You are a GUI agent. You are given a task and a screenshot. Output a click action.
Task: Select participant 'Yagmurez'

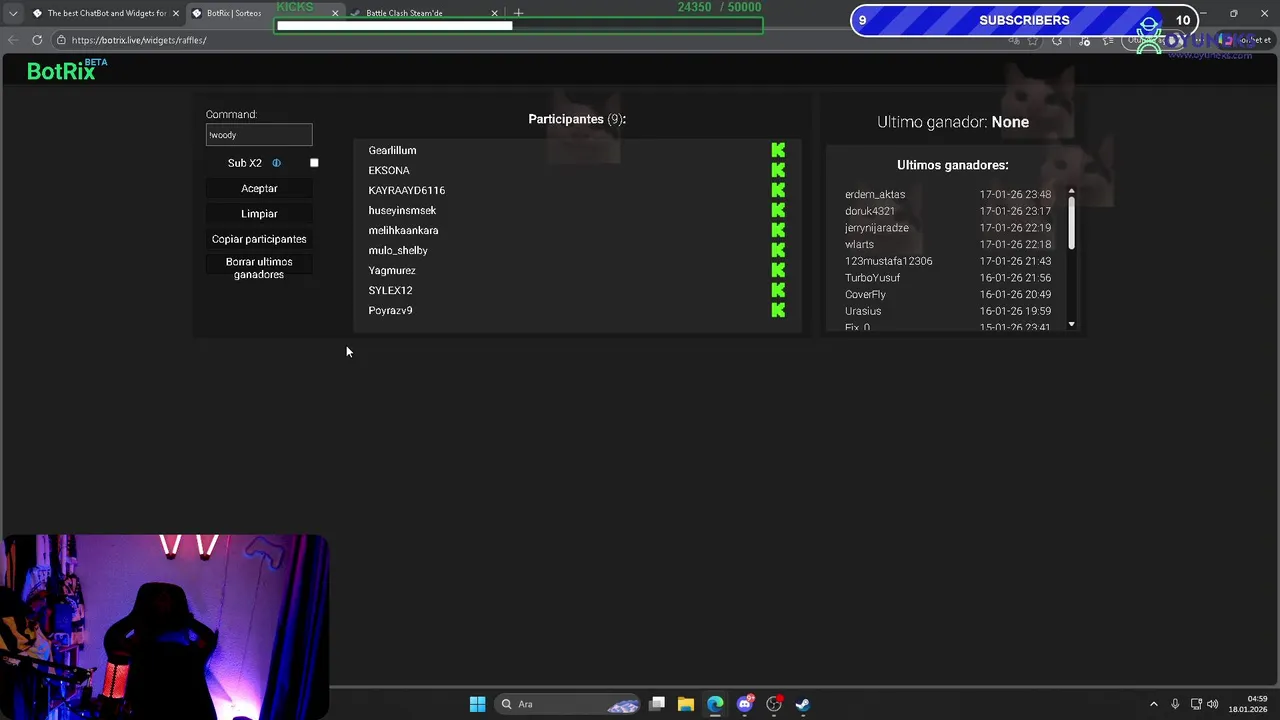392,270
